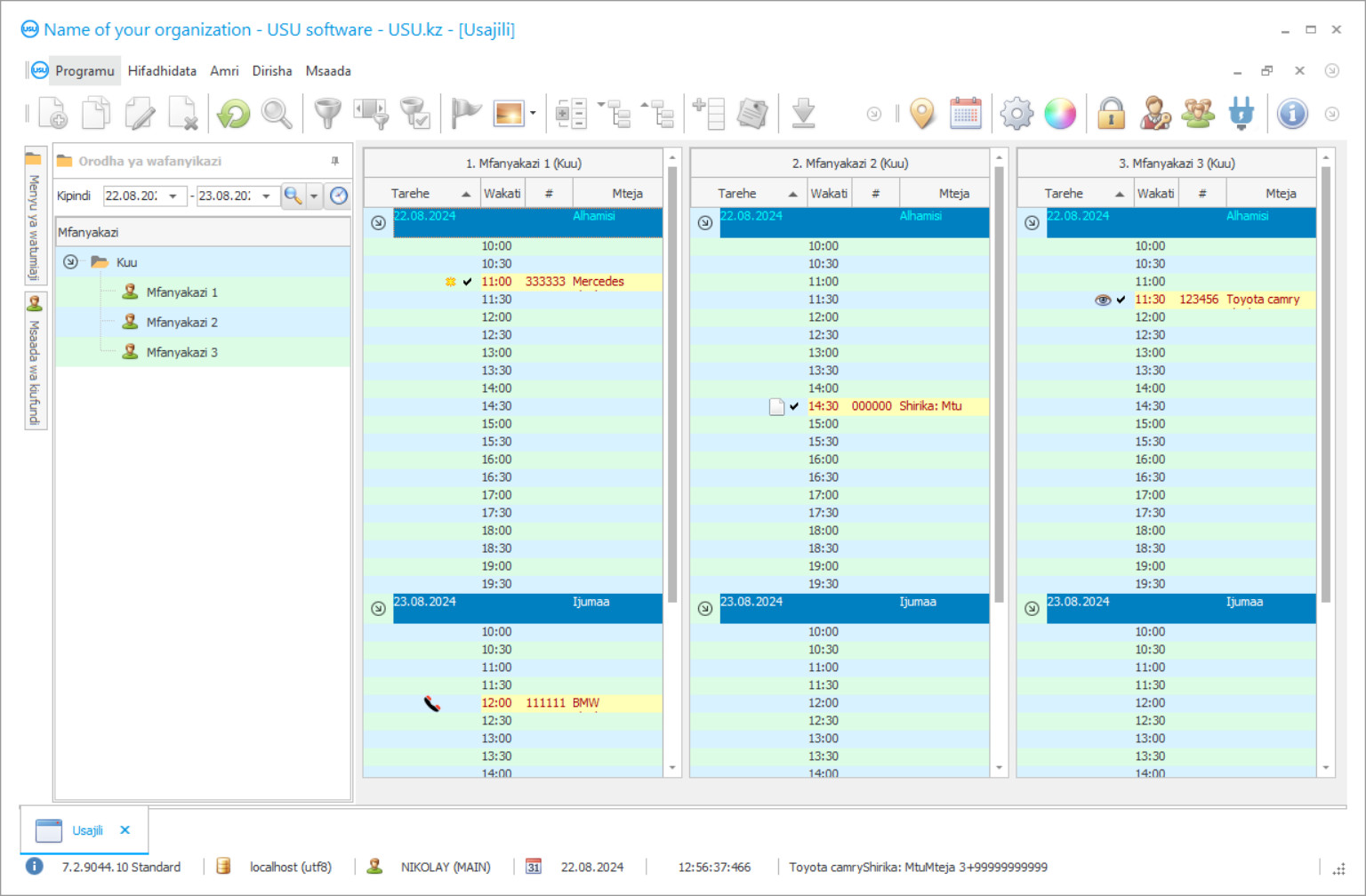Open the start date 22.08 dropdown
Screen dimensions: 1366x896
pos(173,196)
